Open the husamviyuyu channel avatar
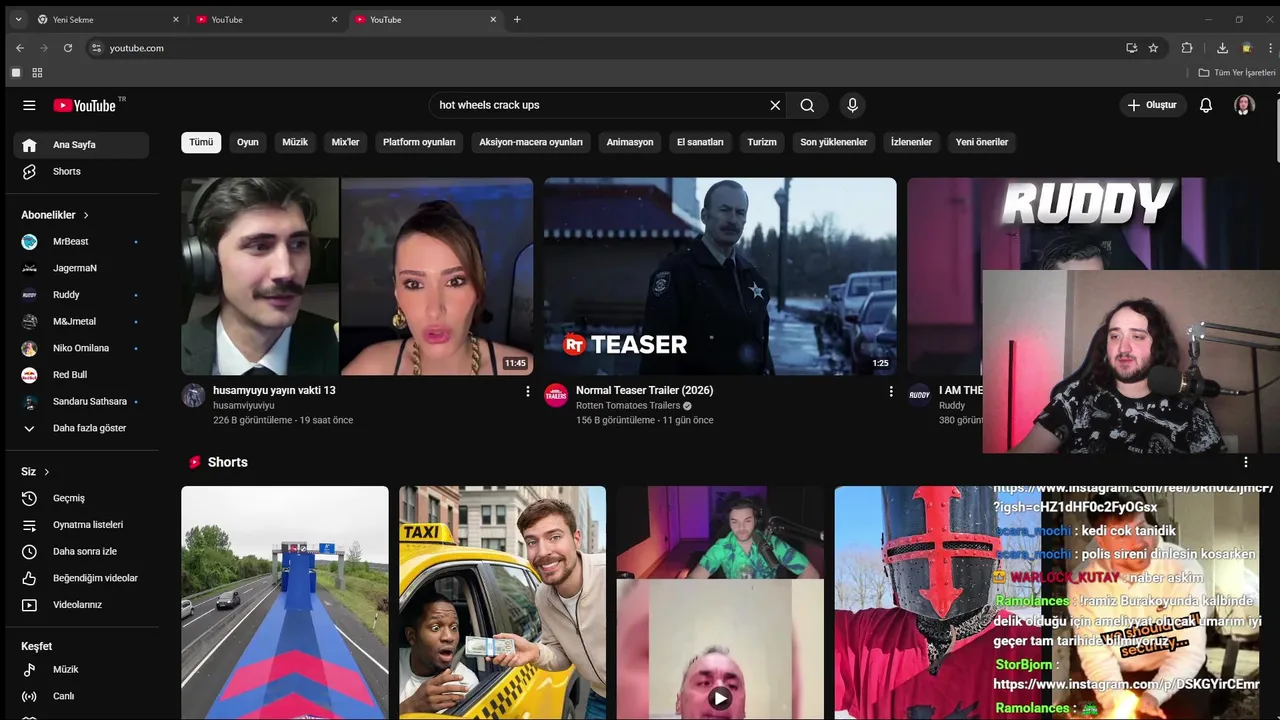The height and width of the screenshot is (720, 1280). pyautogui.click(x=193, y=395)
